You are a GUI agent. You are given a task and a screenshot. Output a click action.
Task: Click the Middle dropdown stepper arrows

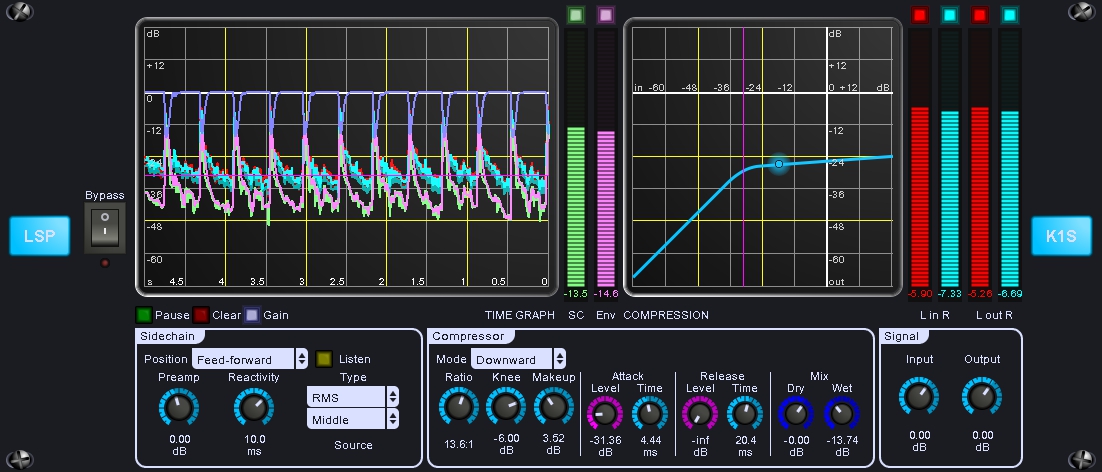[392, 419]
